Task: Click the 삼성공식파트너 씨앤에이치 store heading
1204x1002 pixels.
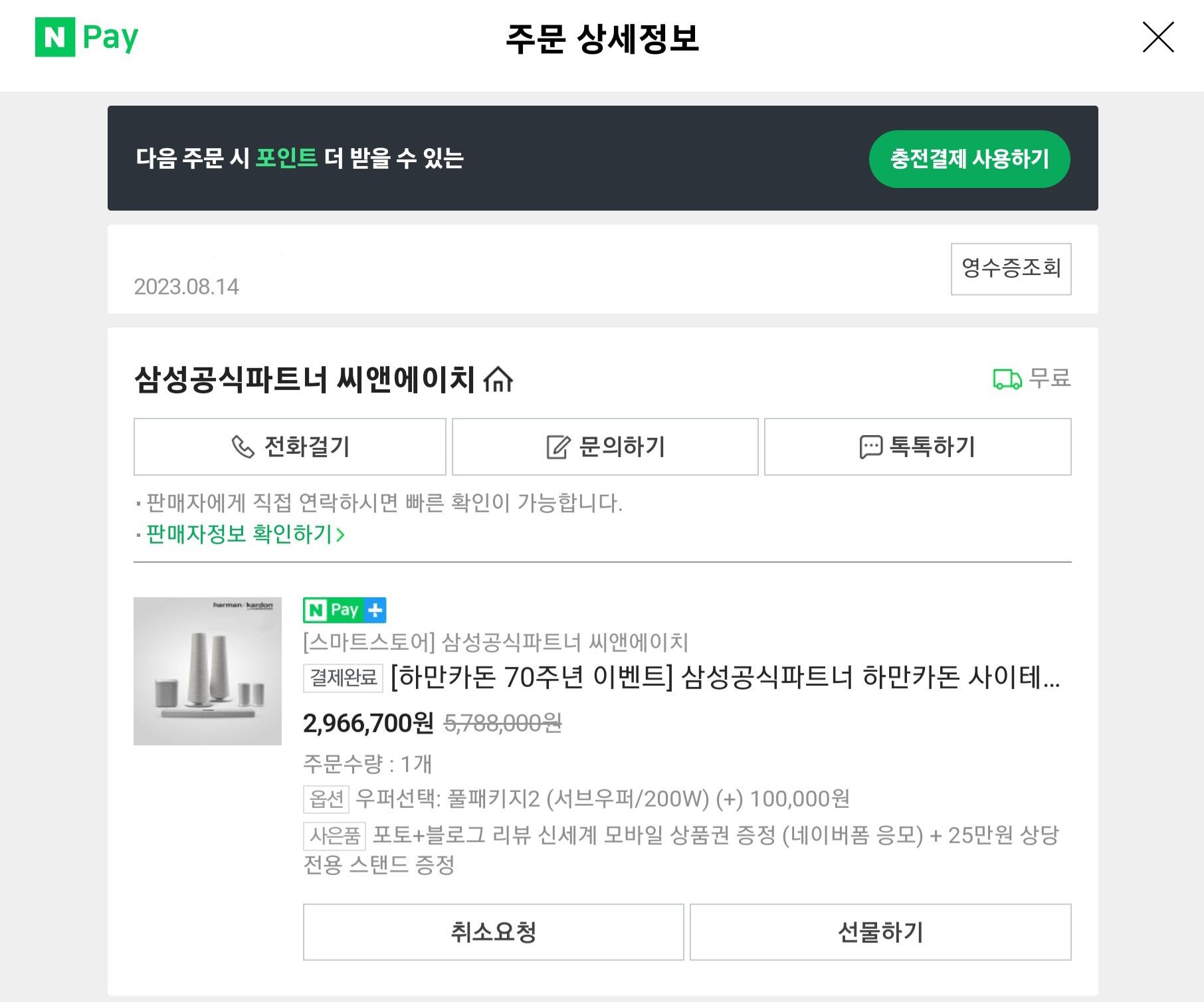Action: click(304, 380)
